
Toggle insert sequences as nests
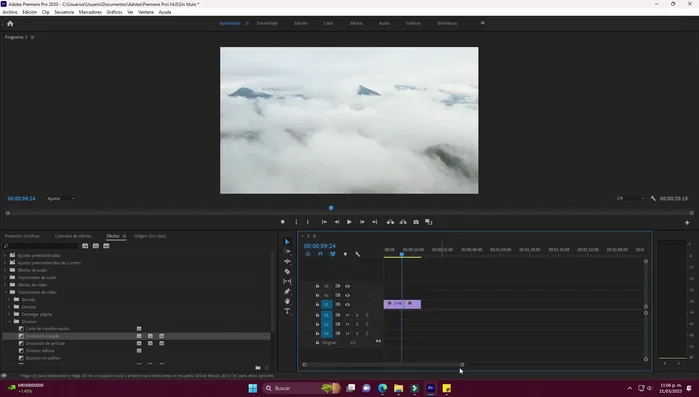point(308,254)
